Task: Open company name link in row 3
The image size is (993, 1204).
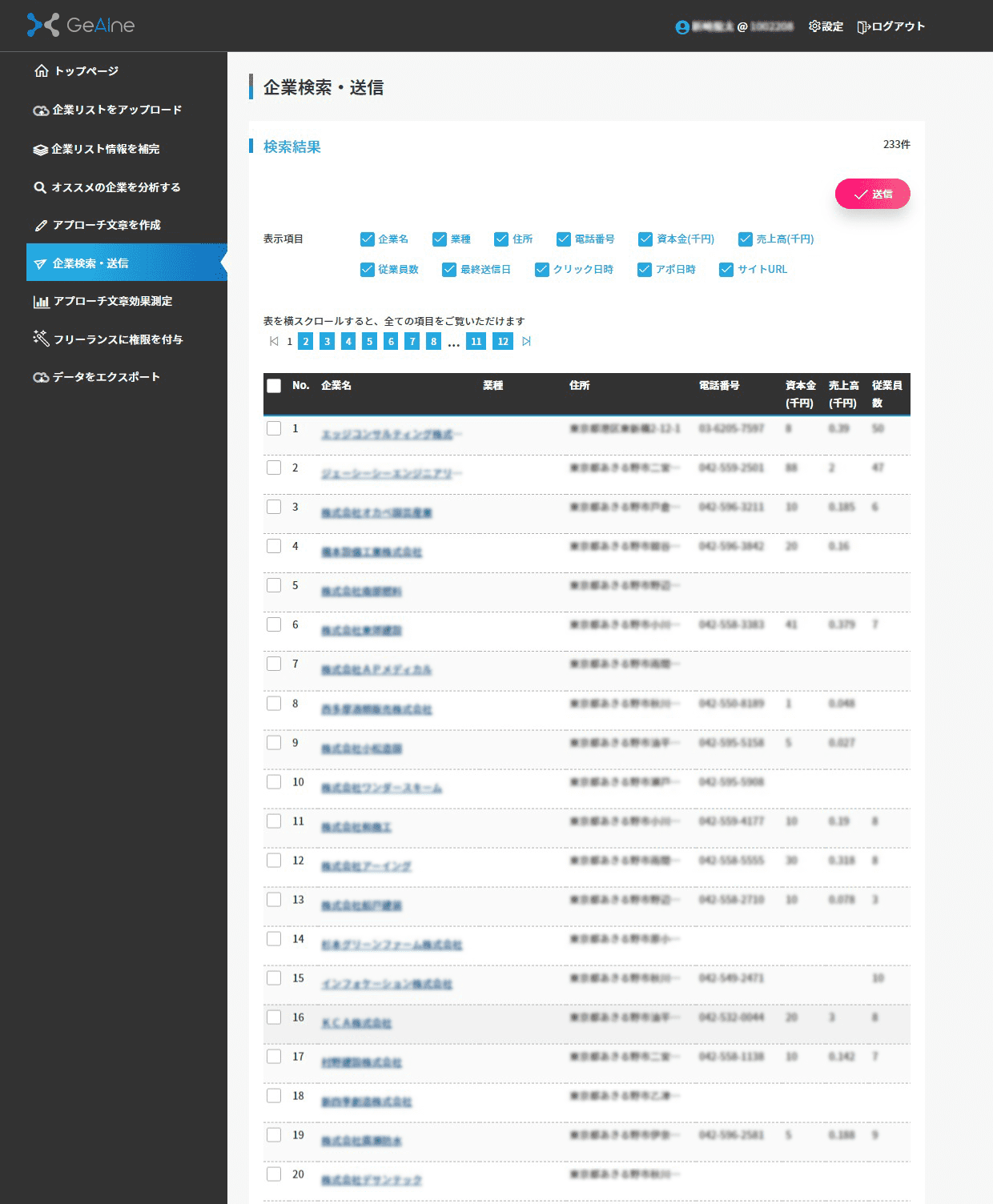Action: [x=376, y=513]
